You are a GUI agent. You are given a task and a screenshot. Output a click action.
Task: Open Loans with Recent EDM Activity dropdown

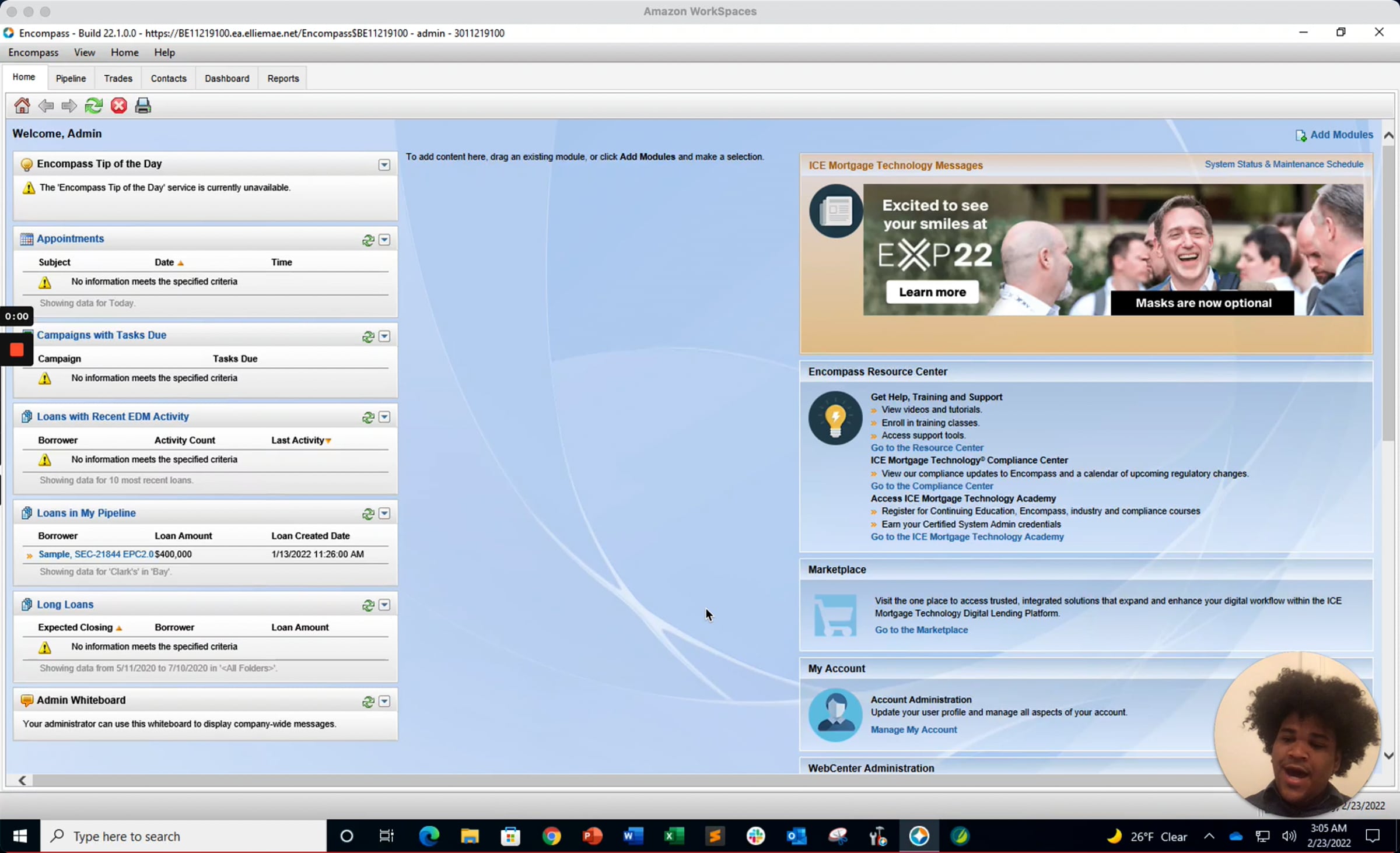coord(384,417)
